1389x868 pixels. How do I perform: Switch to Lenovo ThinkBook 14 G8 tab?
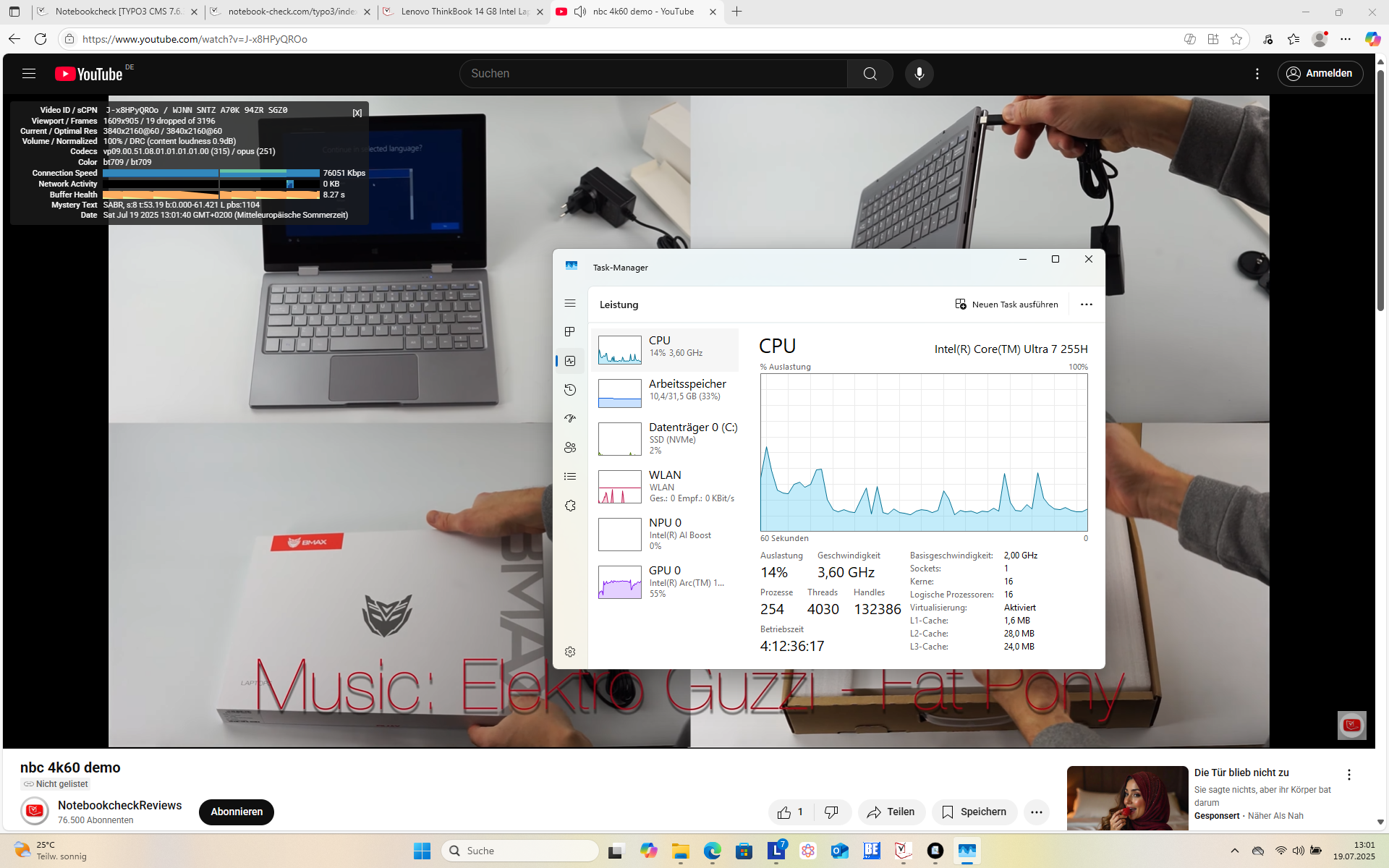coord(463,12)
